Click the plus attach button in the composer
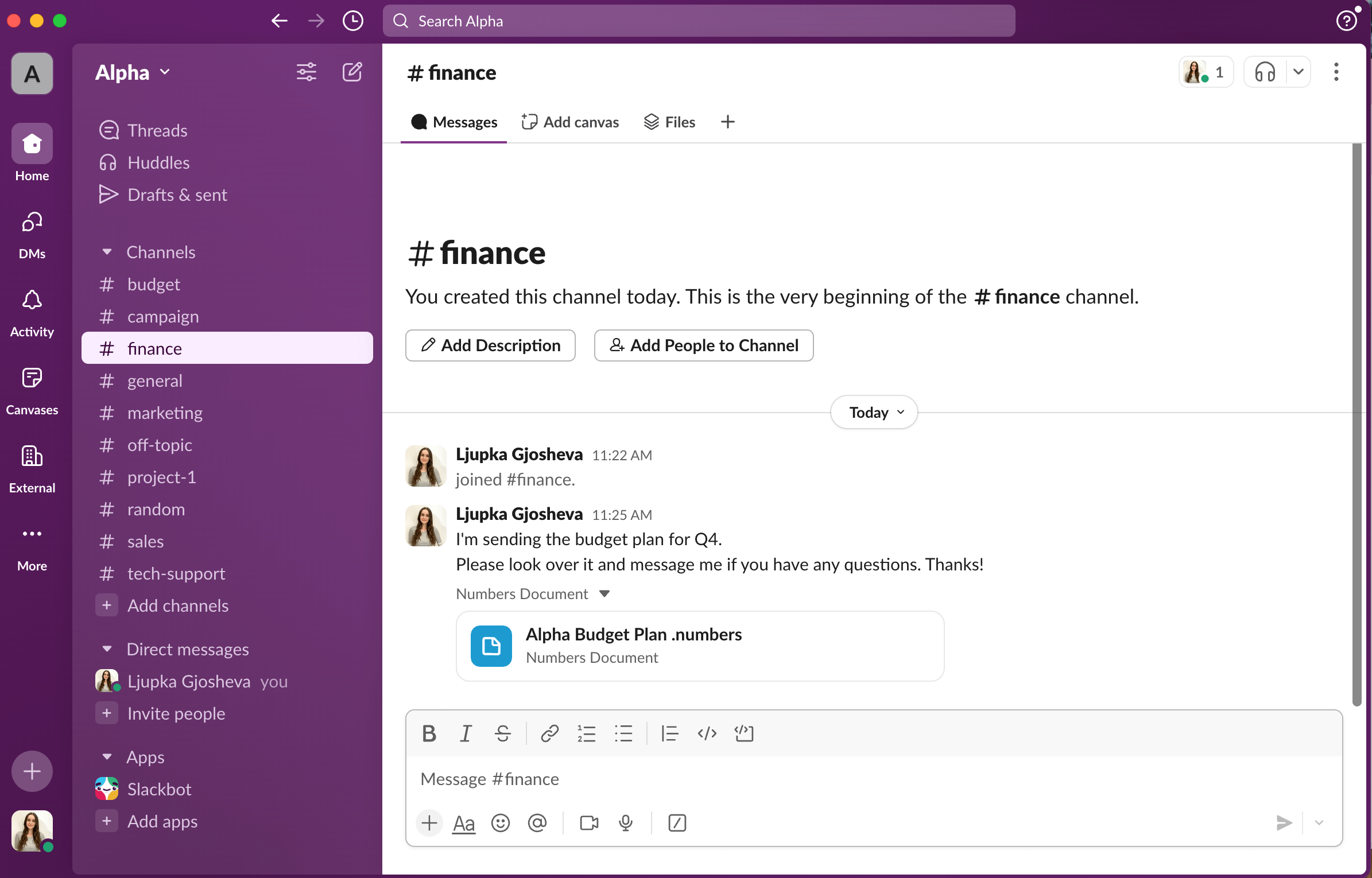Image resolution: width=1372 pixels, height=878 pixels. point(429,823)
